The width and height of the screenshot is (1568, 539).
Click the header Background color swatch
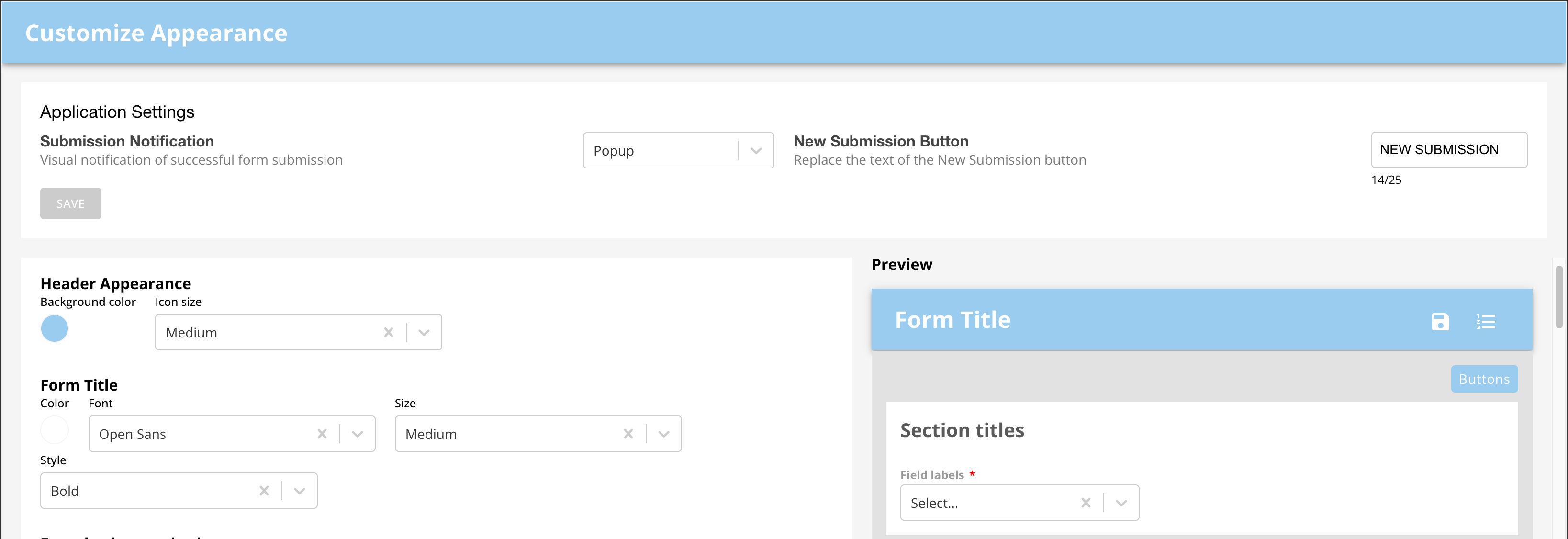(55, 328)
